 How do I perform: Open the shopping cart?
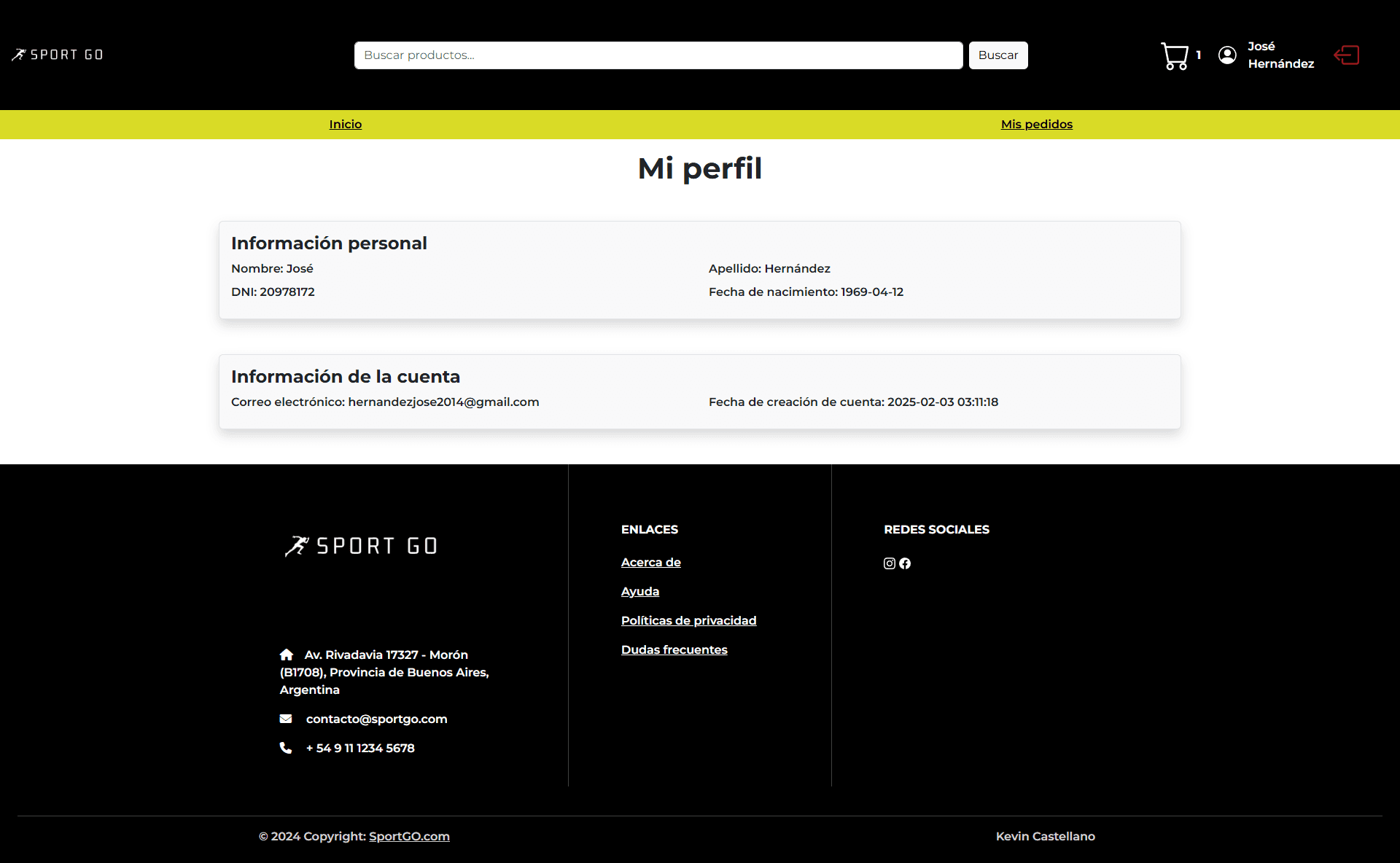[x=1175, y=55]
